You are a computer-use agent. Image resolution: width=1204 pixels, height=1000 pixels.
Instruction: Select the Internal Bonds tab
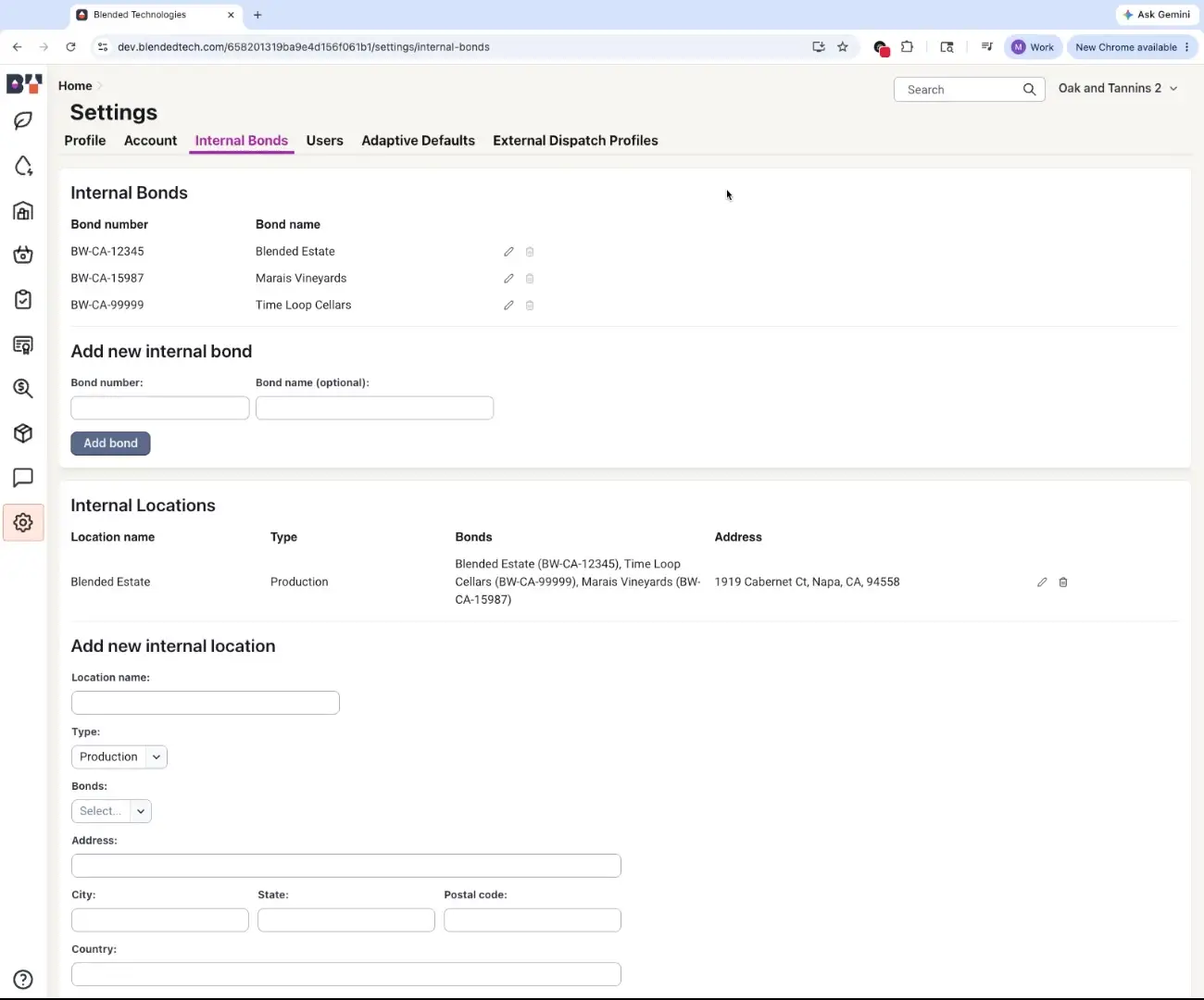(x=242, y=141)
